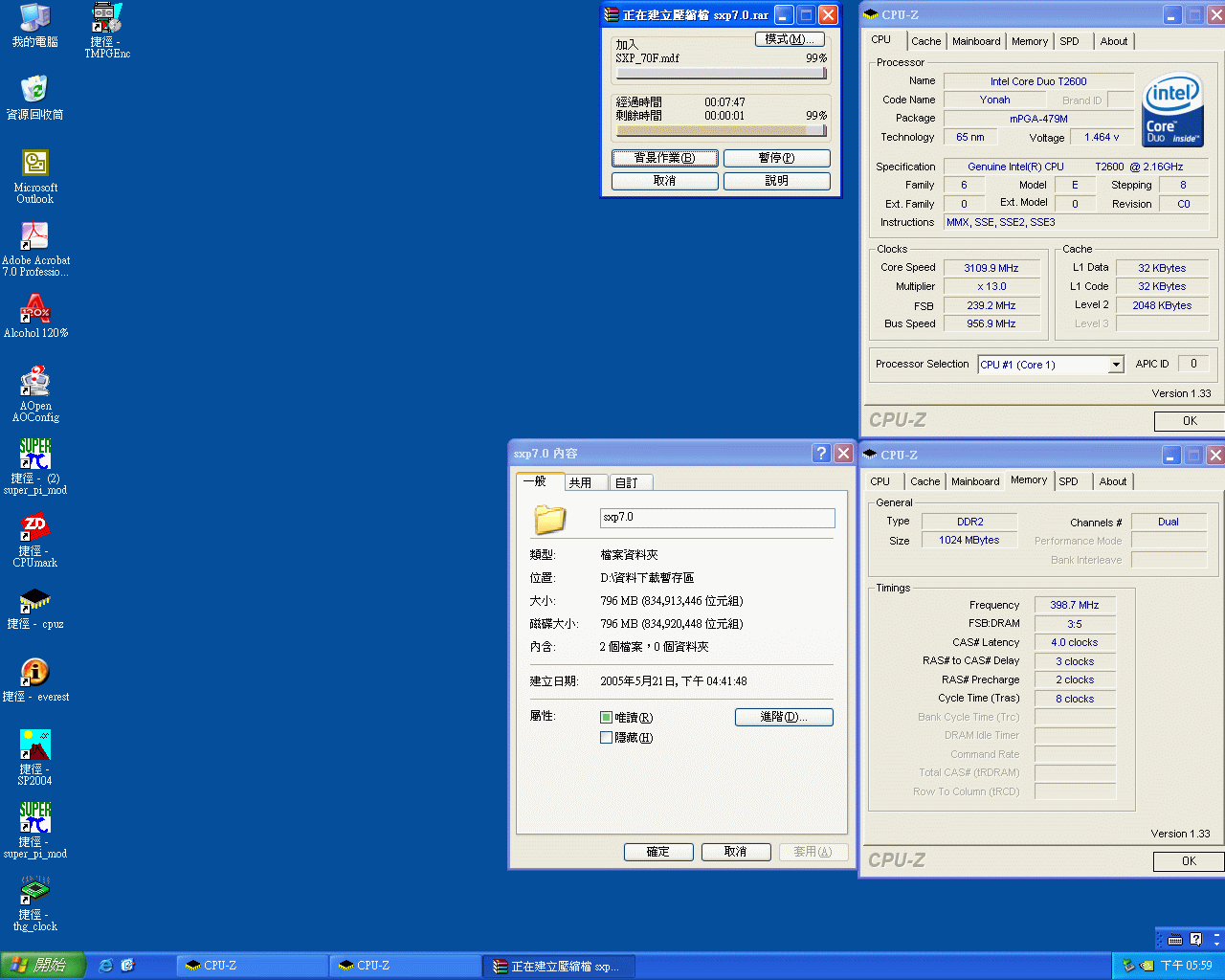Click the Frequency value 398.7 MHz

click(1075, 605)
